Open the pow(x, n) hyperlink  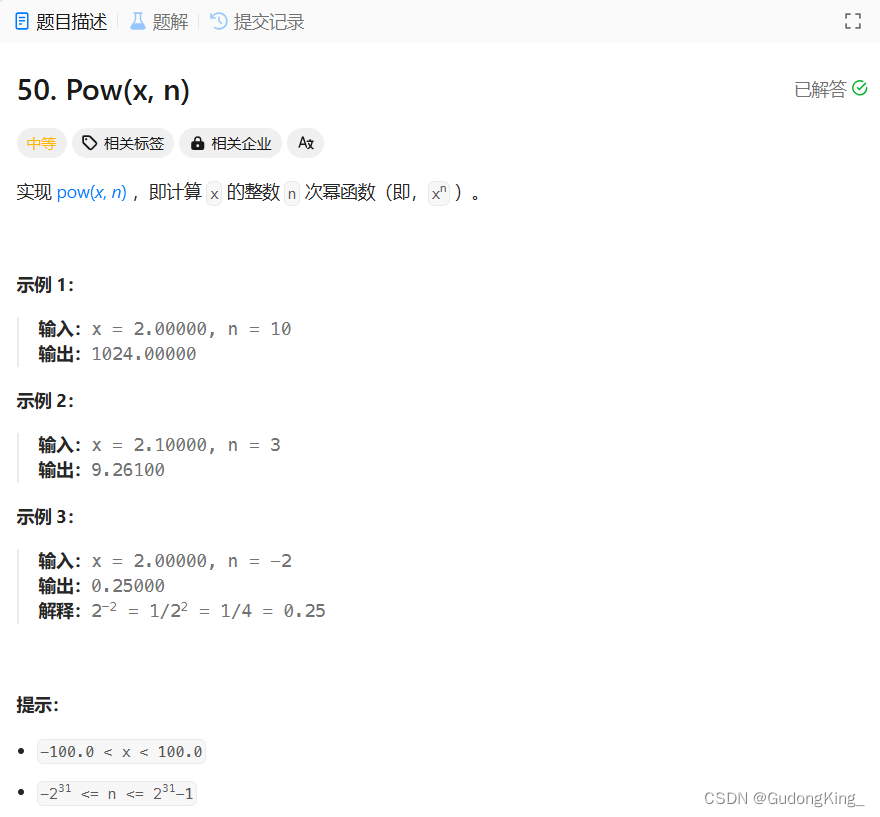coord(92,192)
